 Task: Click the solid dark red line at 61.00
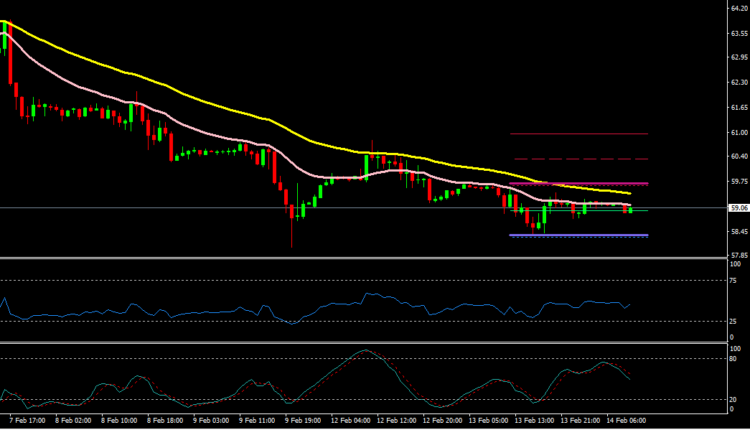pos(578,134)
